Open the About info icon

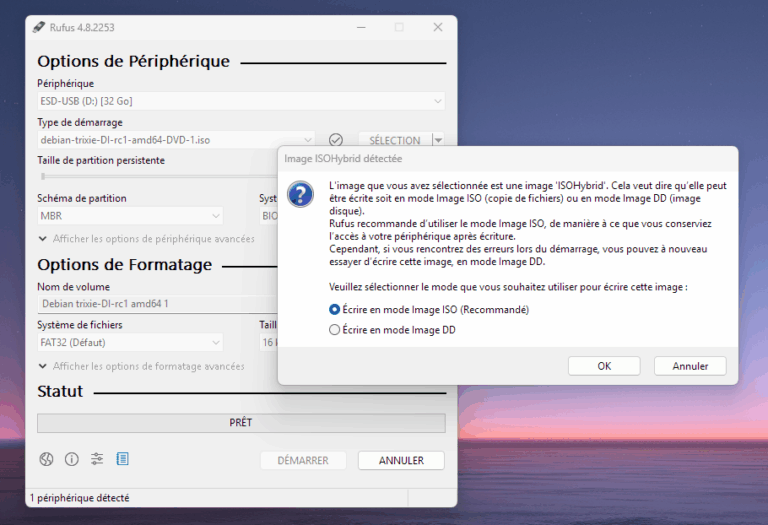(x=72, y=459)
